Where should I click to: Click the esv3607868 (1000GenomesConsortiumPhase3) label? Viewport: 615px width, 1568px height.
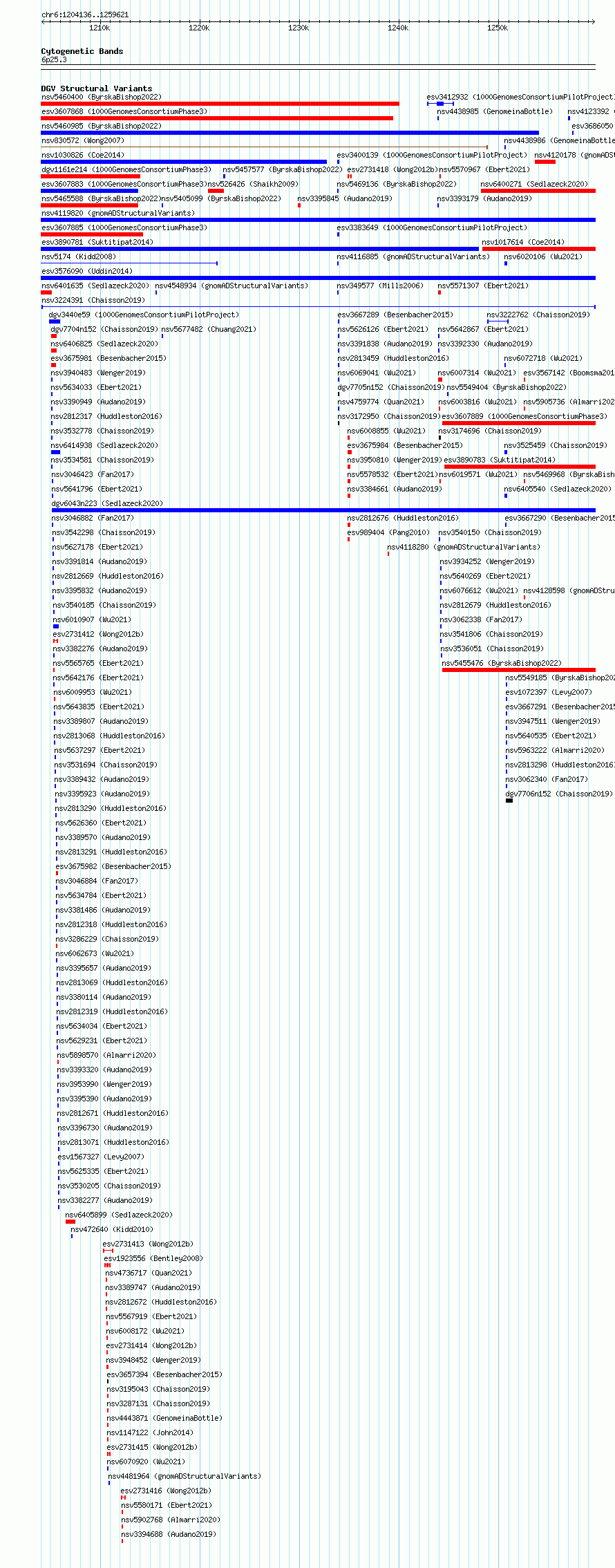click(x=124, y=111)
